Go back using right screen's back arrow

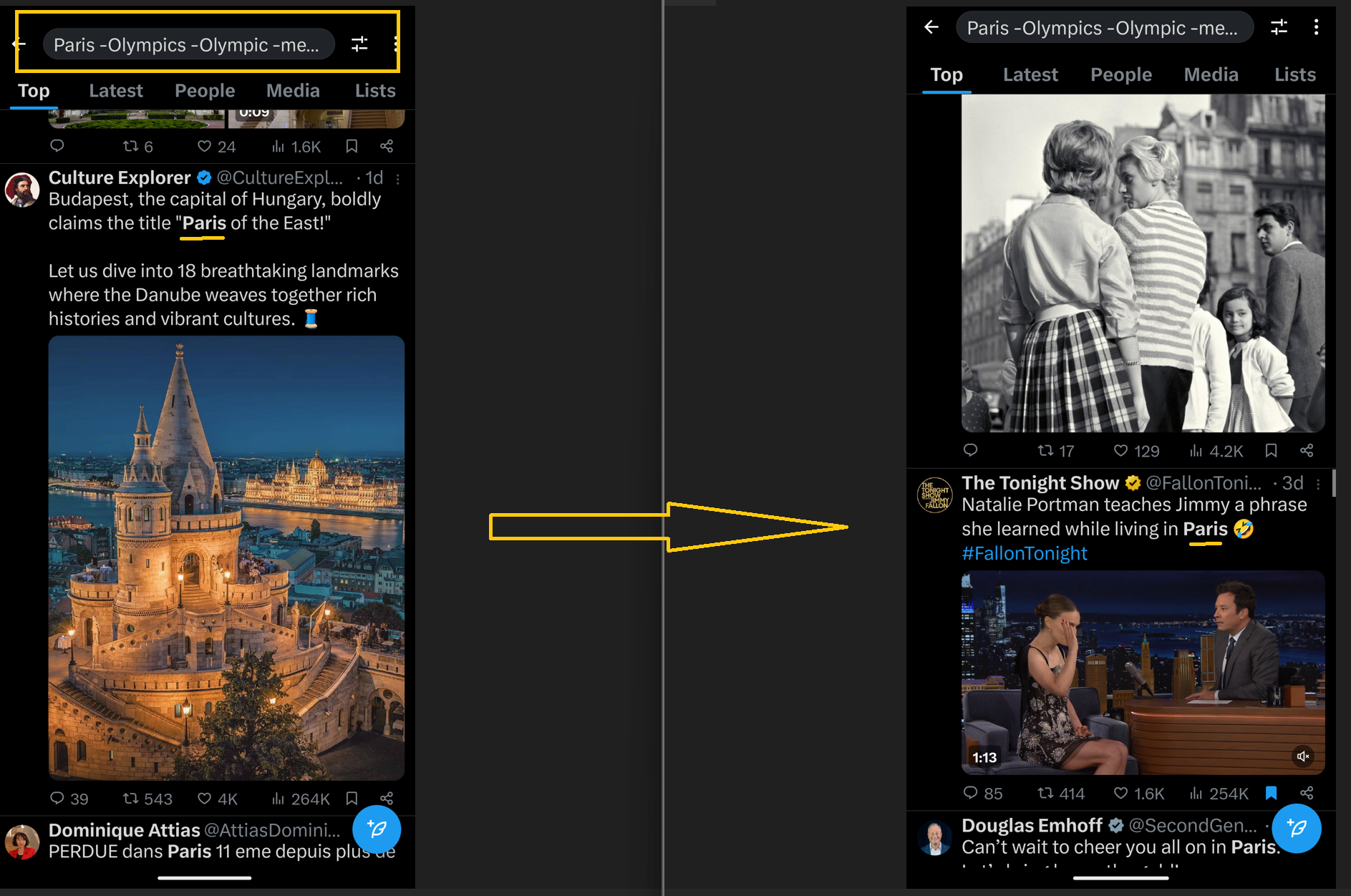pyautogui.click(x=931, y=27)
